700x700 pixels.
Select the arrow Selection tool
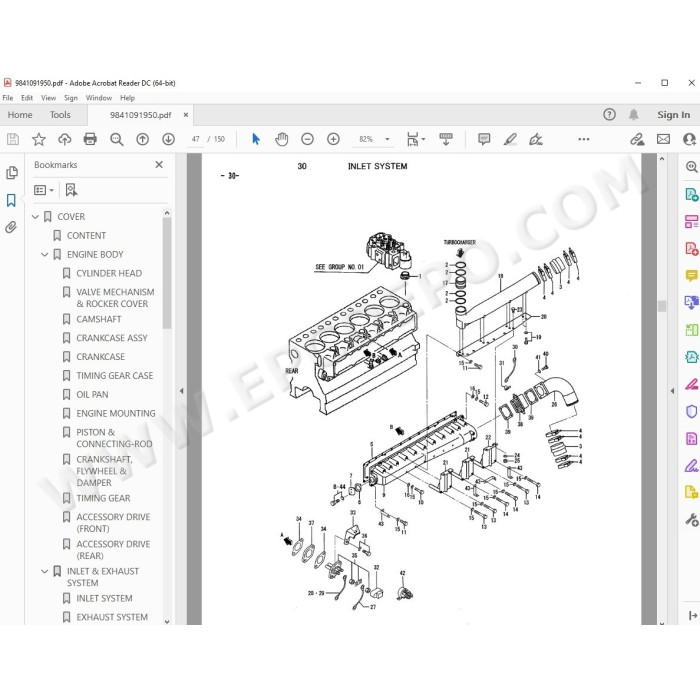tap(256, 139)
